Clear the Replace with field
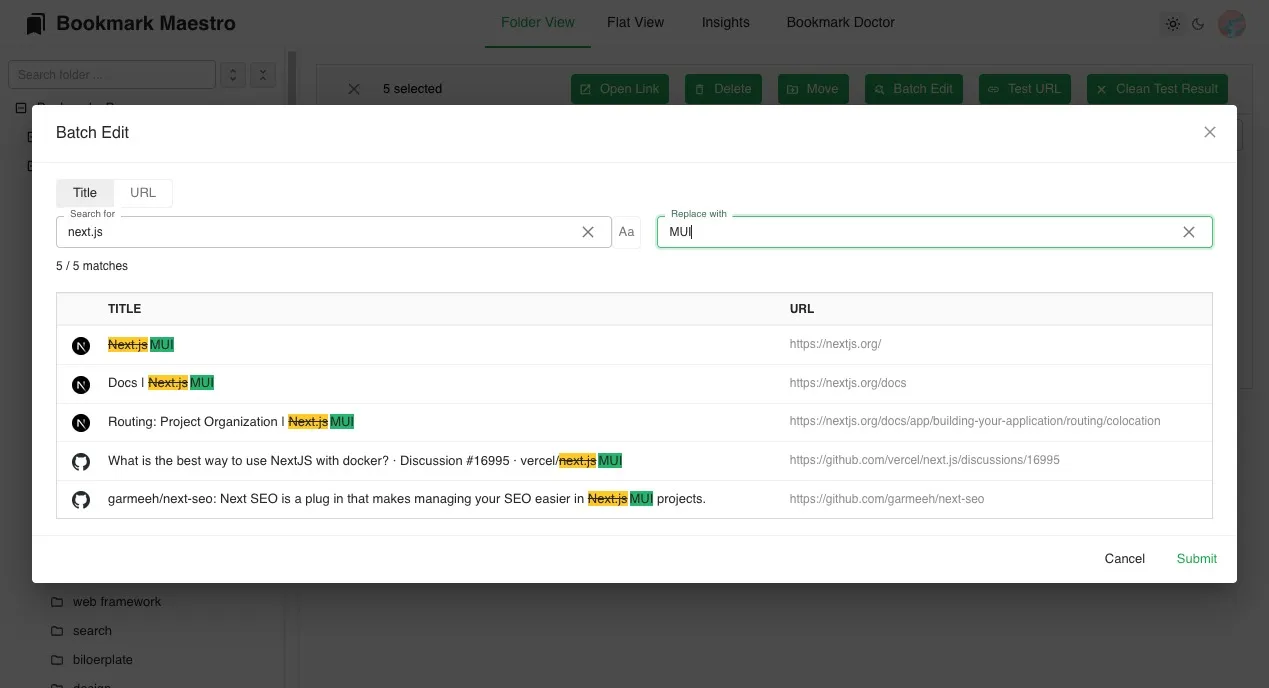Viewport: 1269px width, 688px height. pyautogui.click(x=1189, y=232)
